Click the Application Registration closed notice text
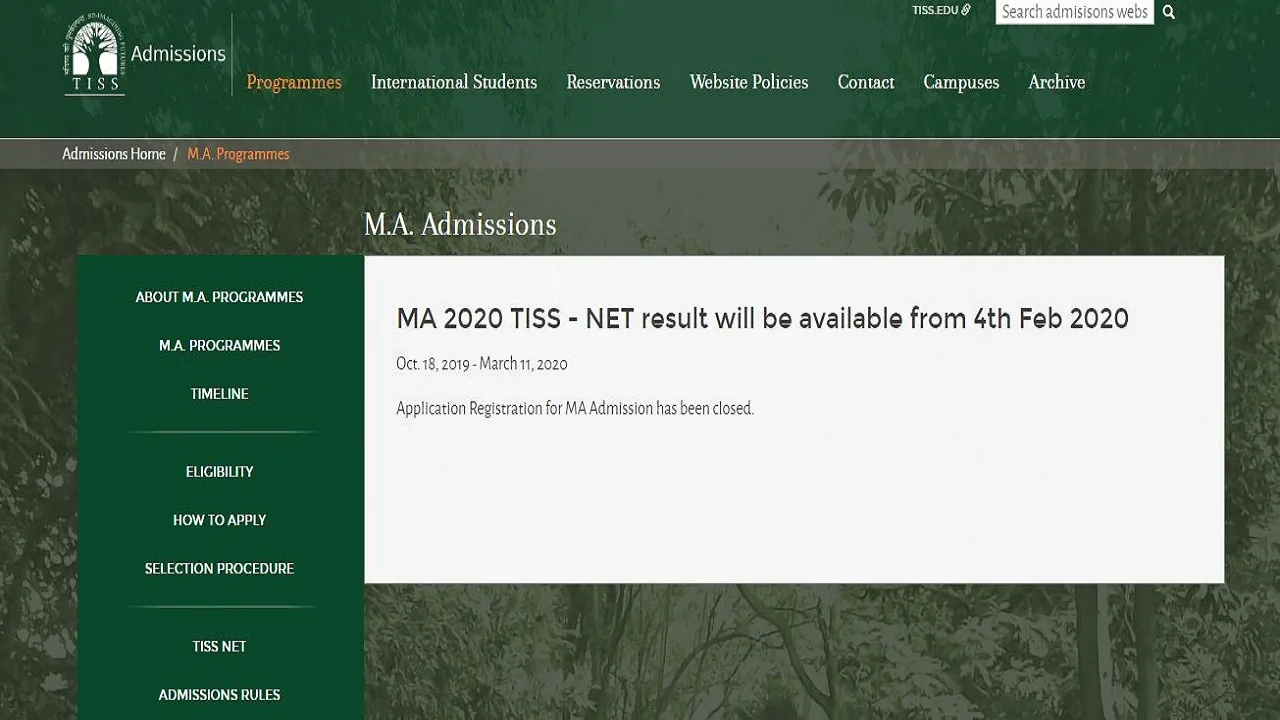 tap(575, 408)
